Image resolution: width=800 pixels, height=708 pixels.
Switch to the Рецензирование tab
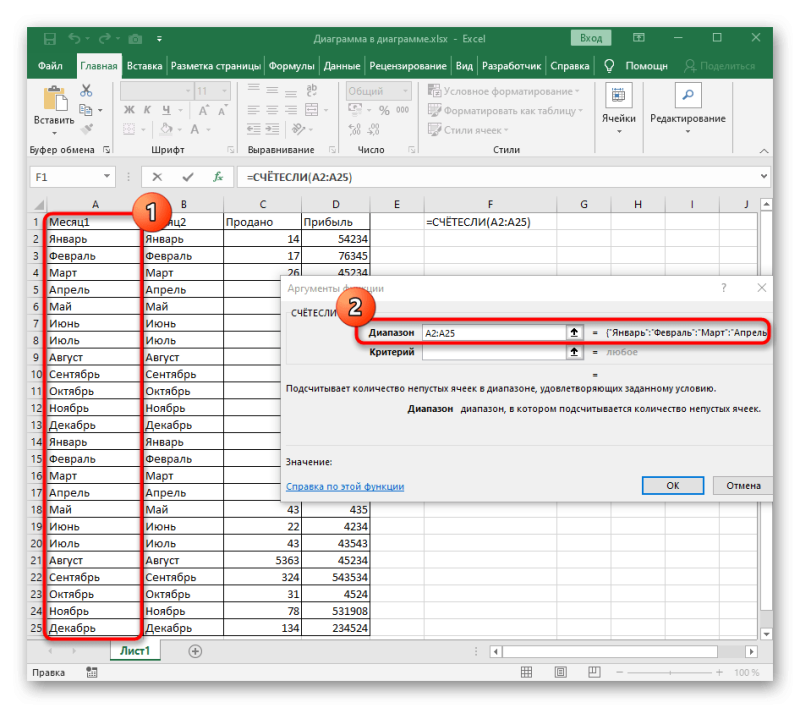(x=408, y=66)
